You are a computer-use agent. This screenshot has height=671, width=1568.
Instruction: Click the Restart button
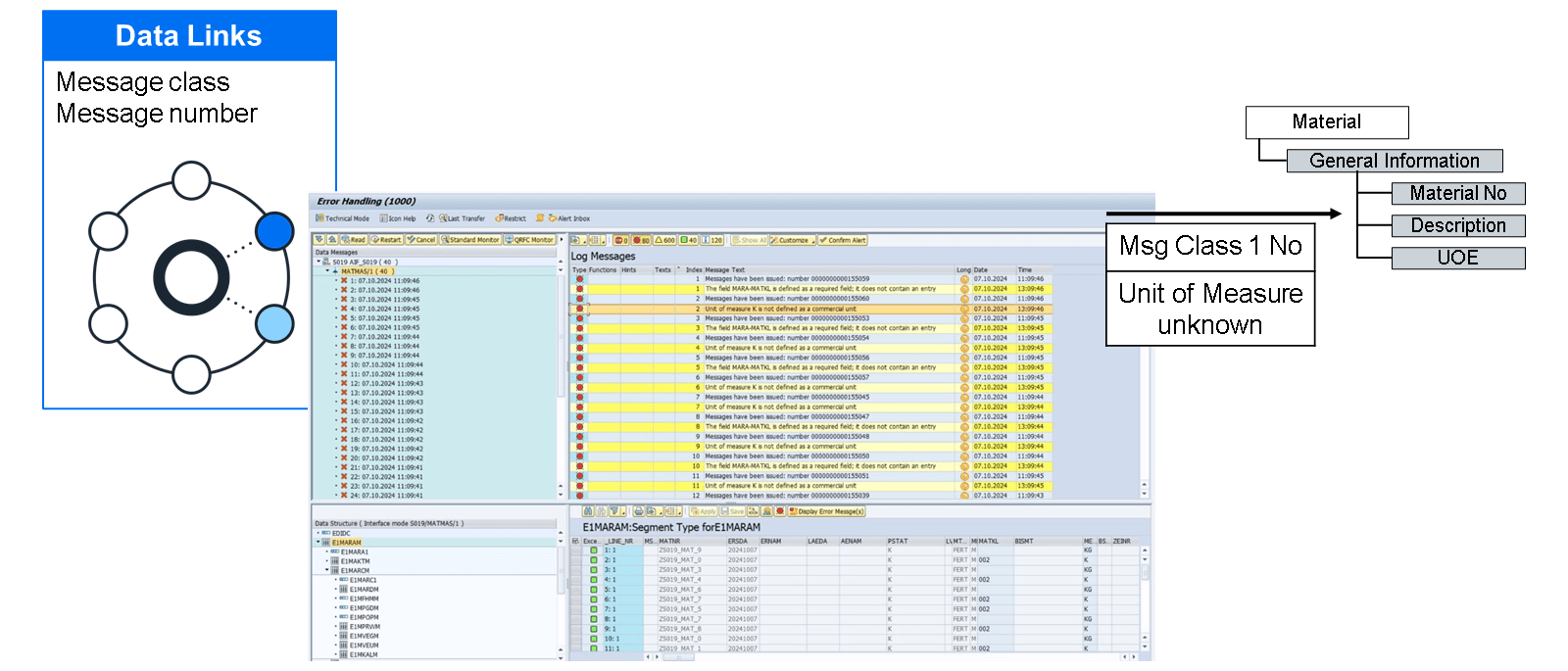pos(386,240)
